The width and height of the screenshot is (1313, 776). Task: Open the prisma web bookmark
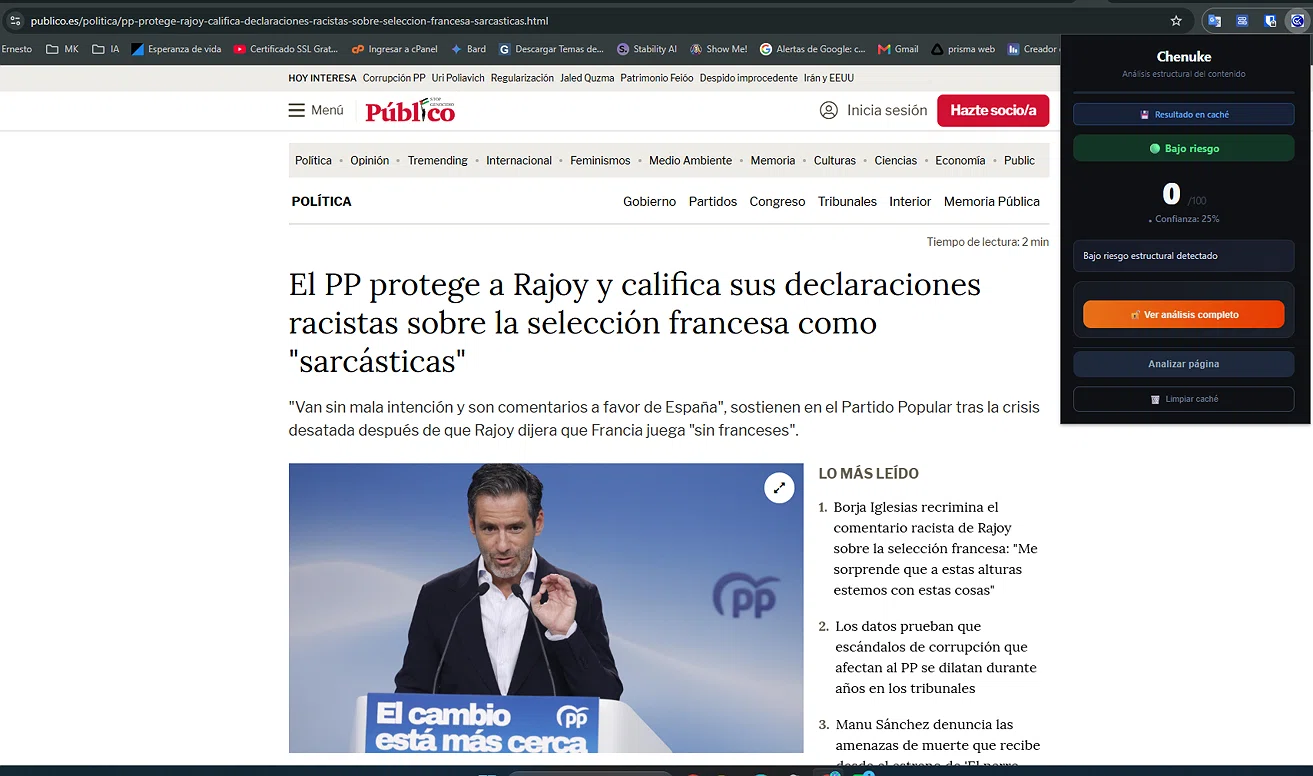click(962, 49)
